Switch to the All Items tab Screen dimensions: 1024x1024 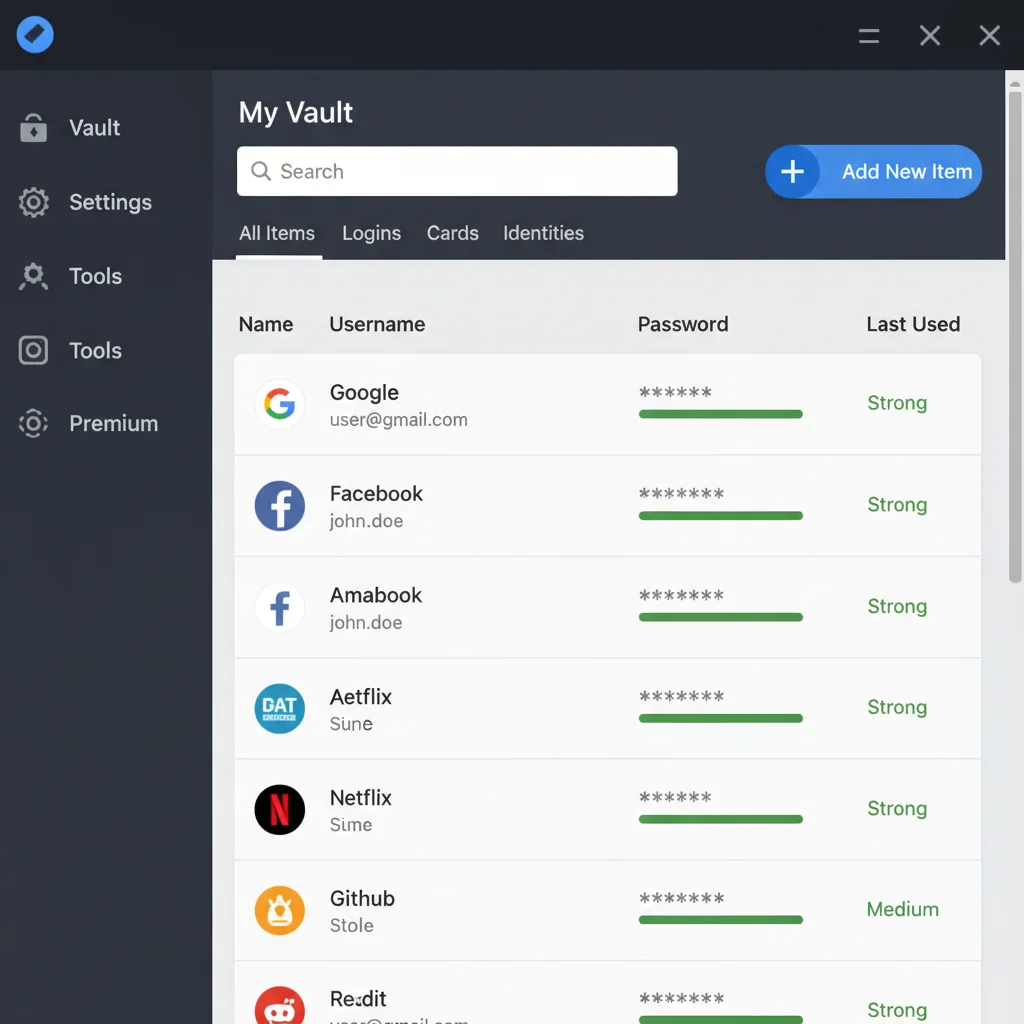(x=277, y=233)
